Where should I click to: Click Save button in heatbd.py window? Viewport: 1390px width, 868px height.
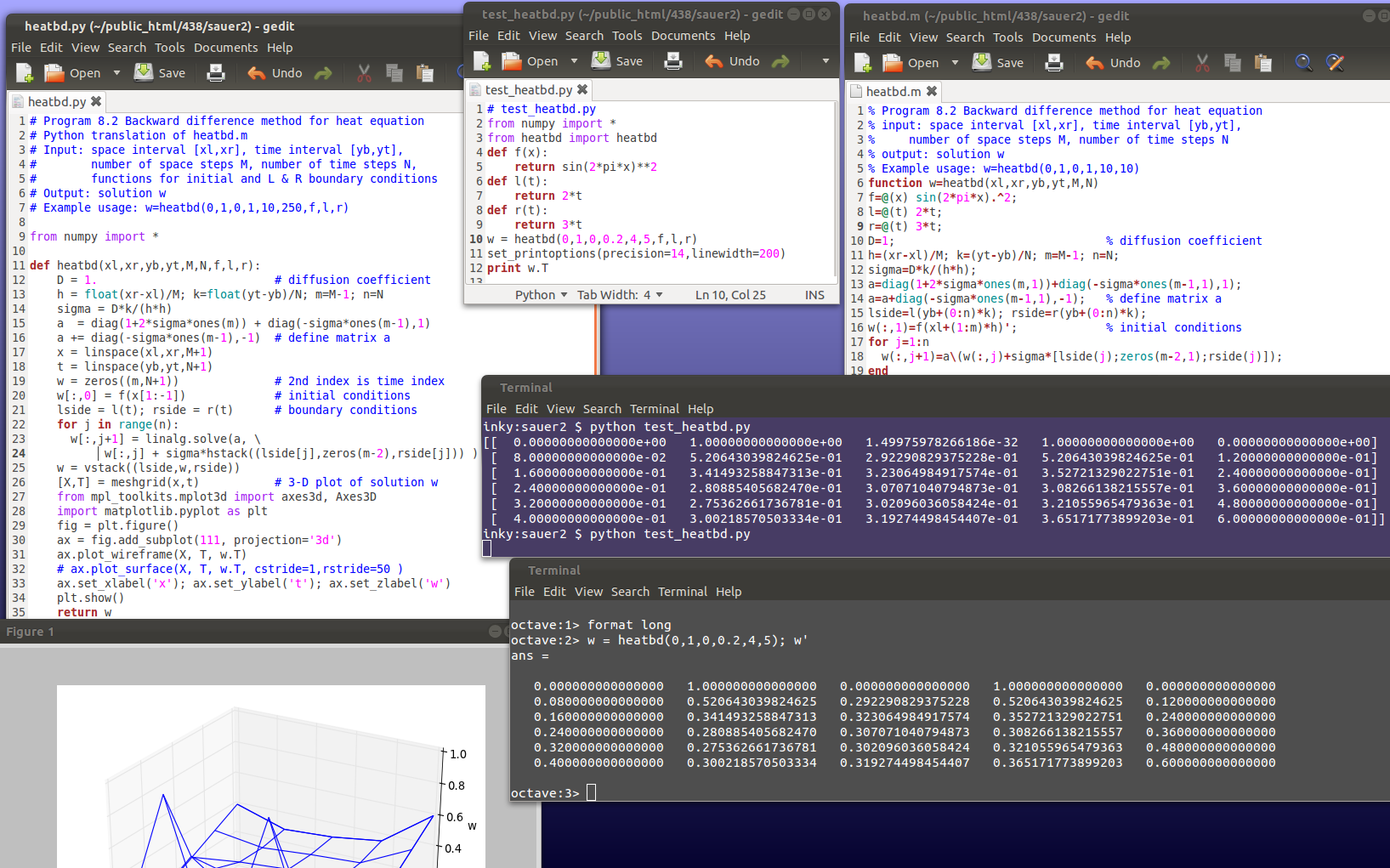coord(160,73)
